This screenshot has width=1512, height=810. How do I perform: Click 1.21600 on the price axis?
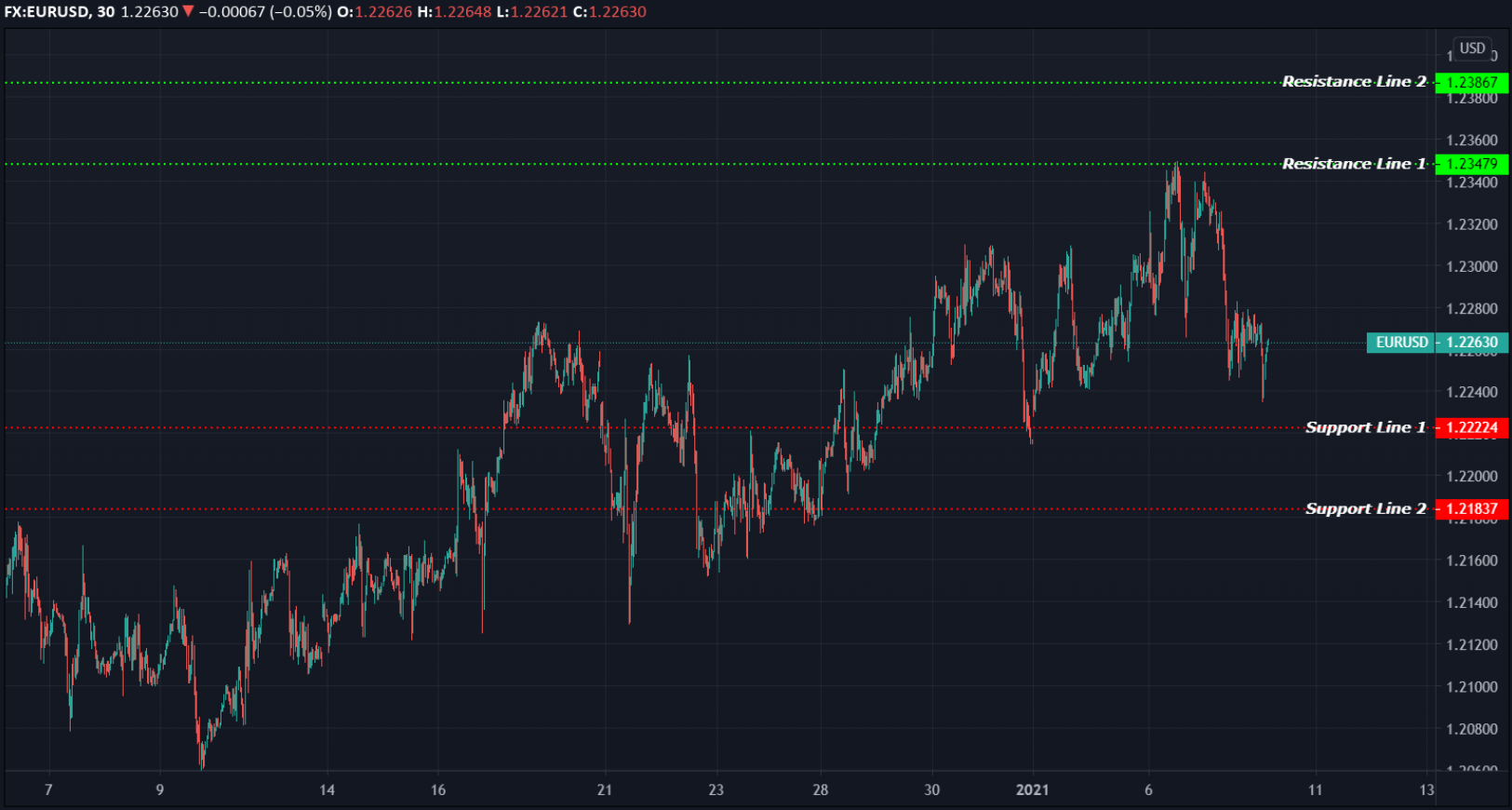click(x=1472, y=560)
